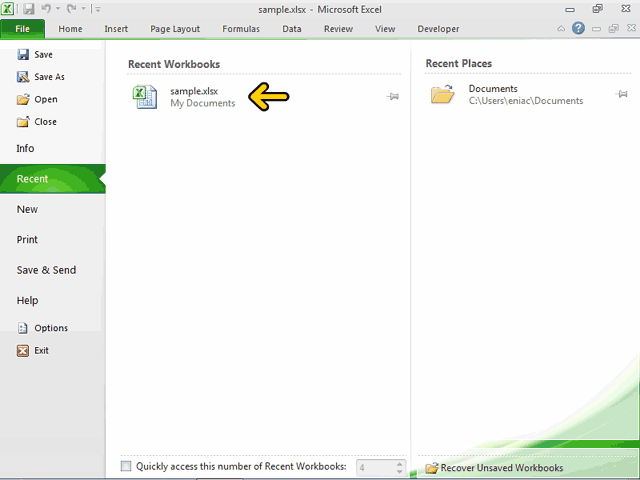Image resolution: width=640 pixels, height=480 pixels.
Task: Click the Excel workbook icon beside sample.xlsx
Action: pyautogui.click(x=145, y=97)
